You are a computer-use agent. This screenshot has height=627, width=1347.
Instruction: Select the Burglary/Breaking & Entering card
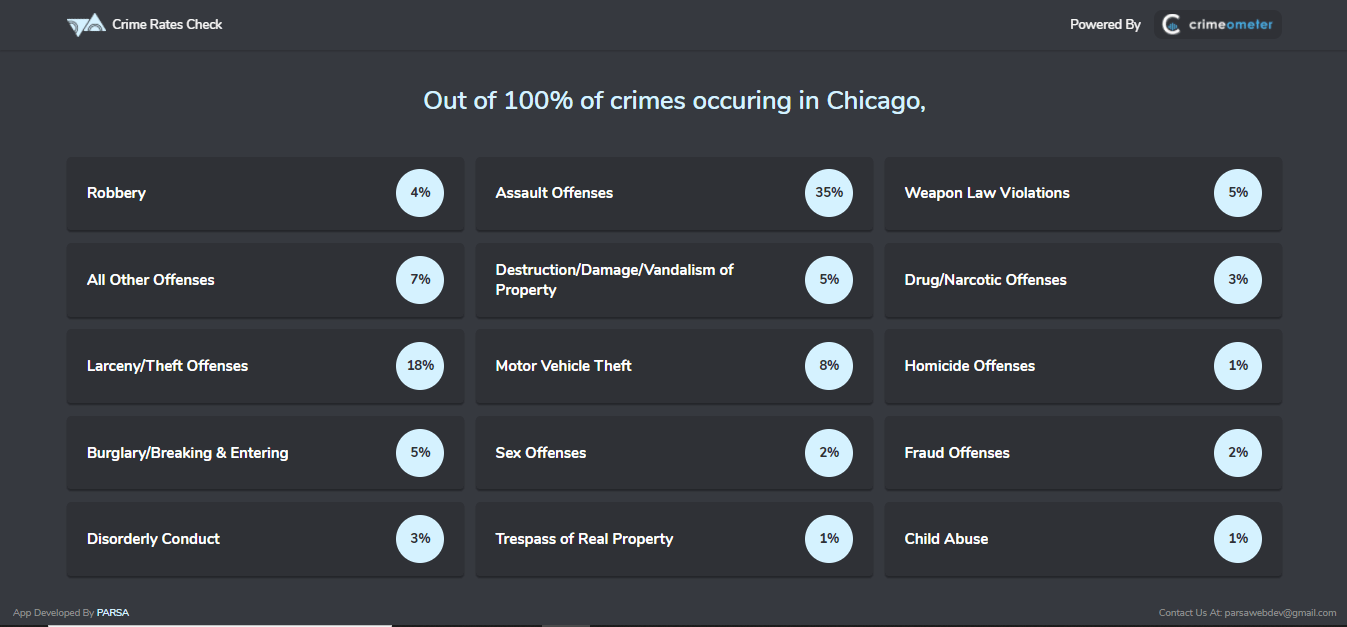click(265, 453)
